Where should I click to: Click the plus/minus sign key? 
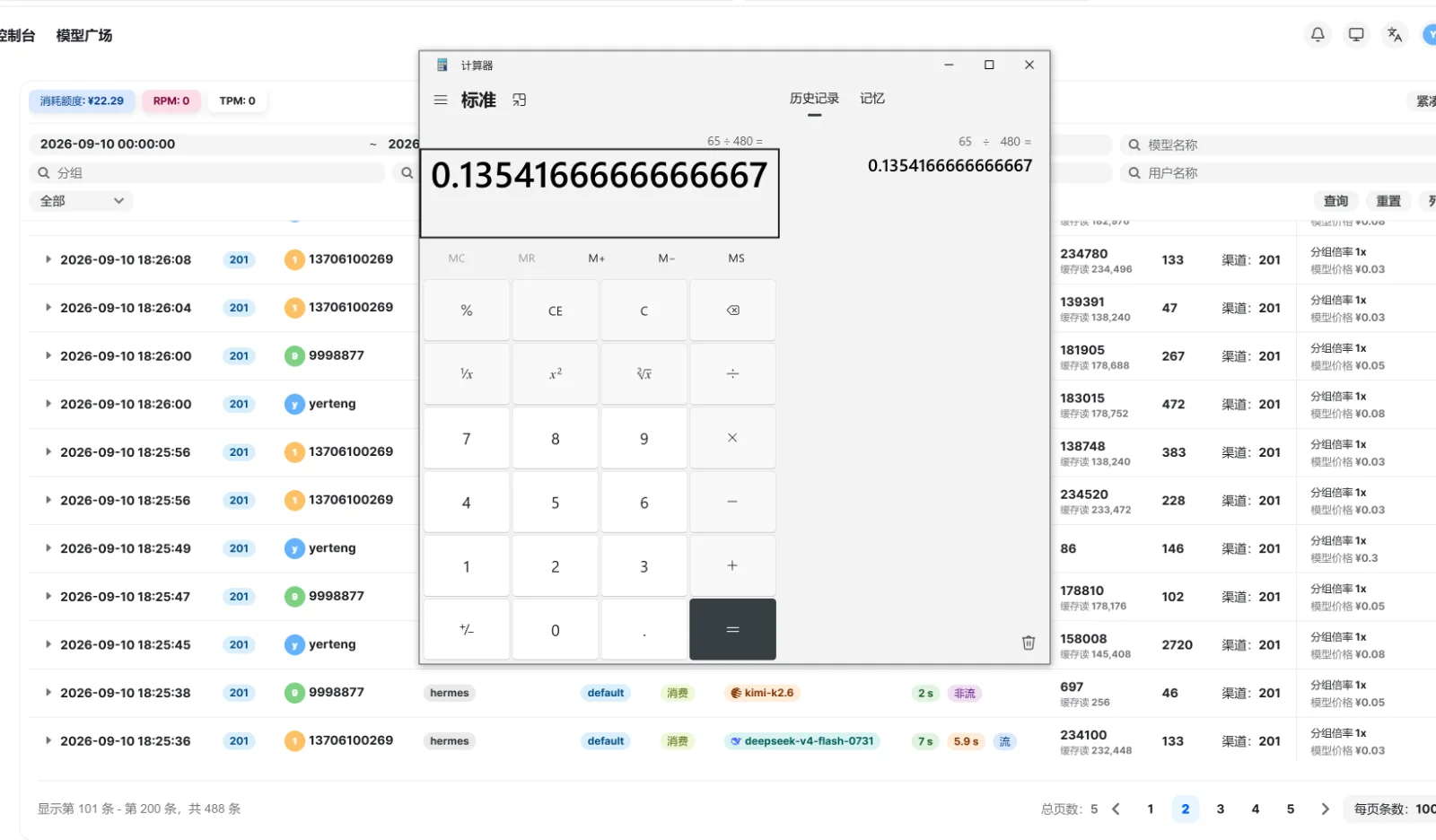pyautogui.click(x=467, y=630)
